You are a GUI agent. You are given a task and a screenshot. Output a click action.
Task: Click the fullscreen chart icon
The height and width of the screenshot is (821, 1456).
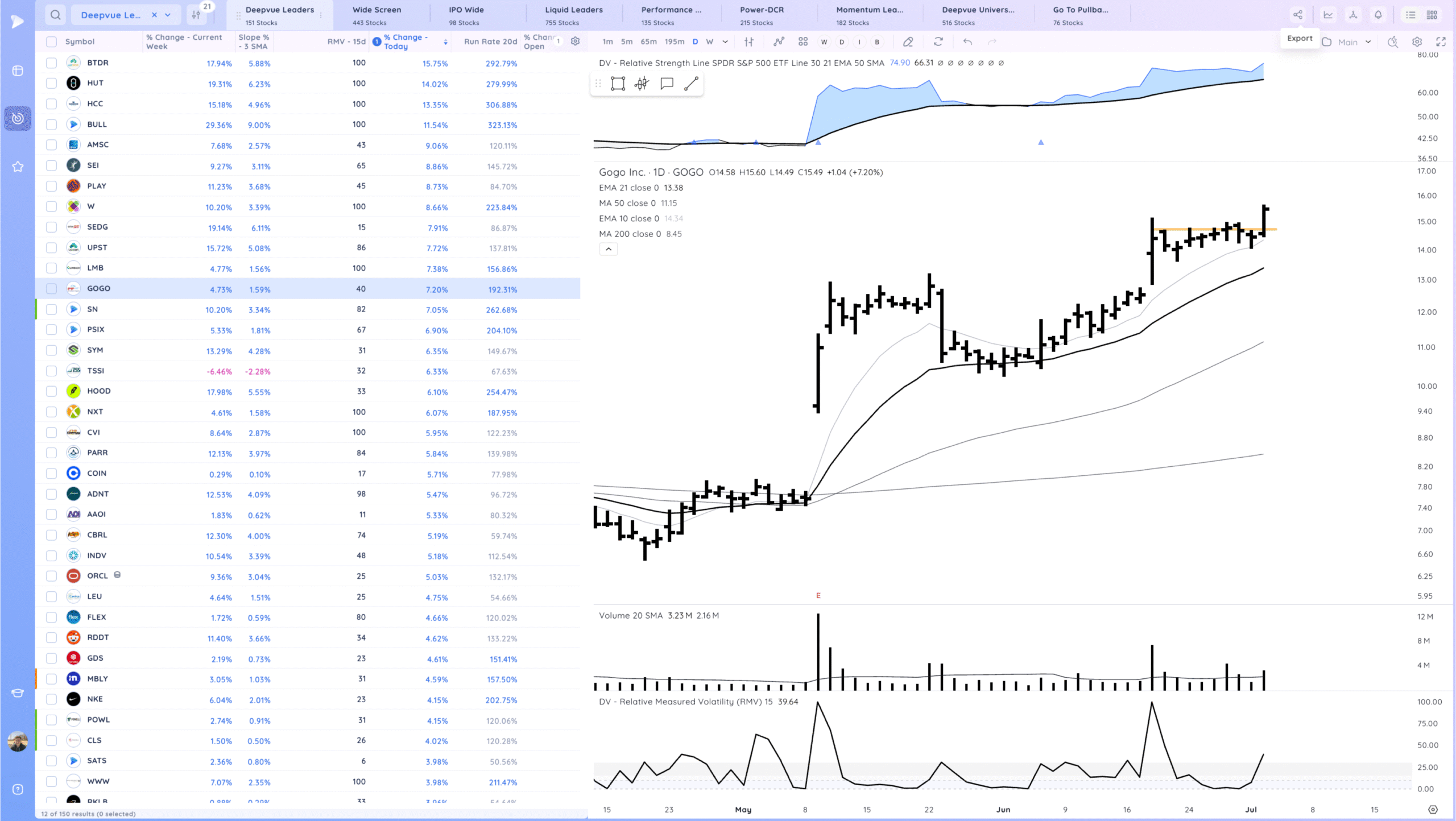[1441, 42]
